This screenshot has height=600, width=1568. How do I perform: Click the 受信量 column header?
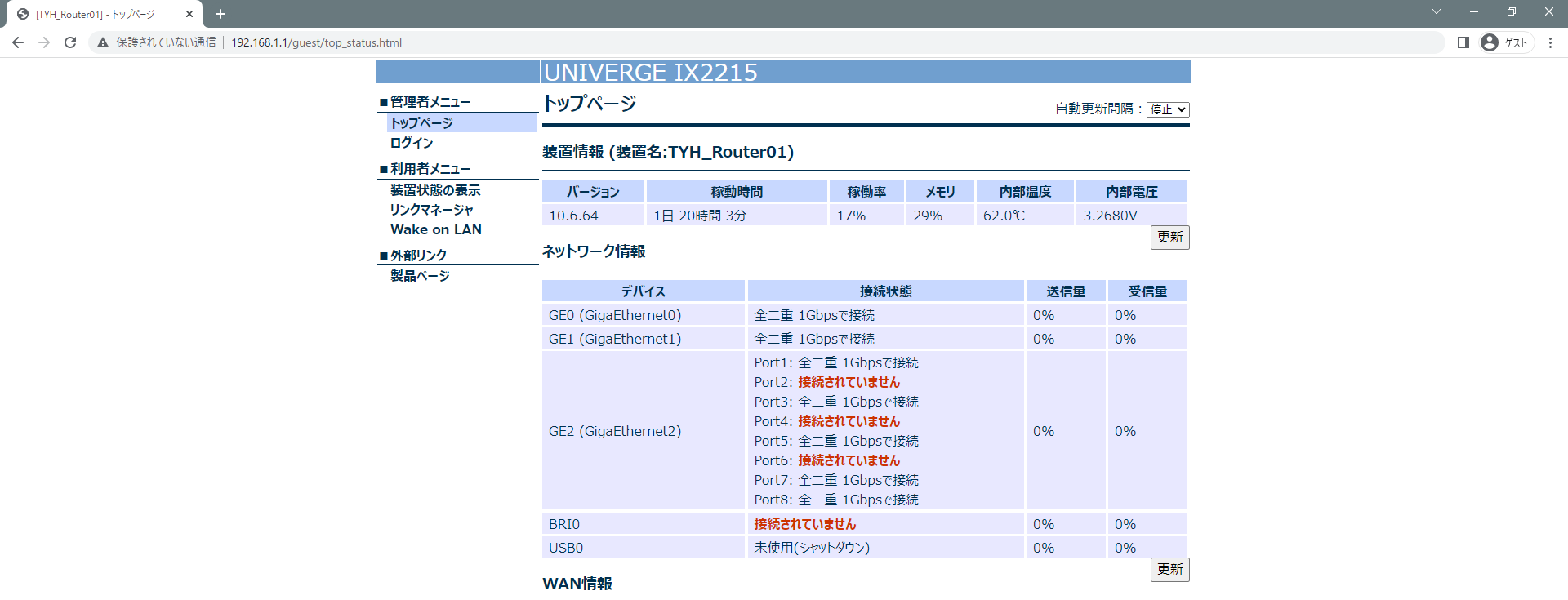[x=1147, y=291]
